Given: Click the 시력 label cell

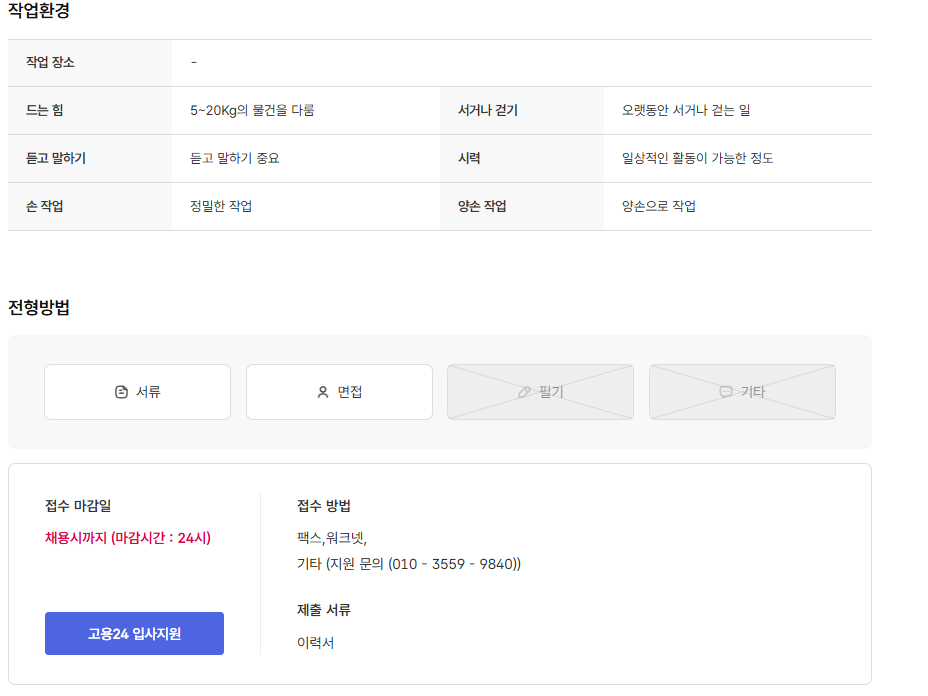Looking at the screenshot, I should tap(469, 158).
